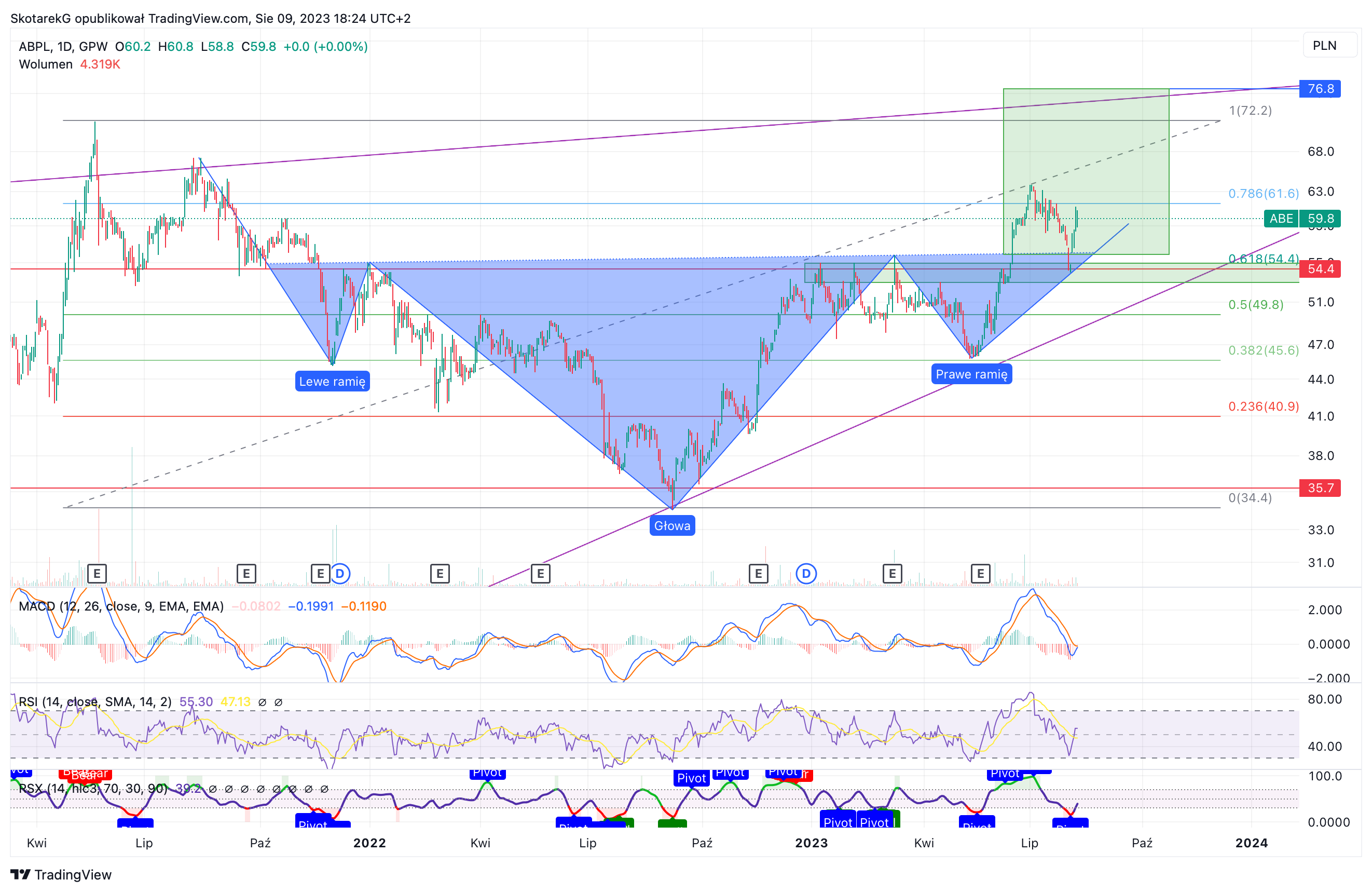Click the green long position target box
Screen dimensions: 1372x893
[x=1086, y=171]
